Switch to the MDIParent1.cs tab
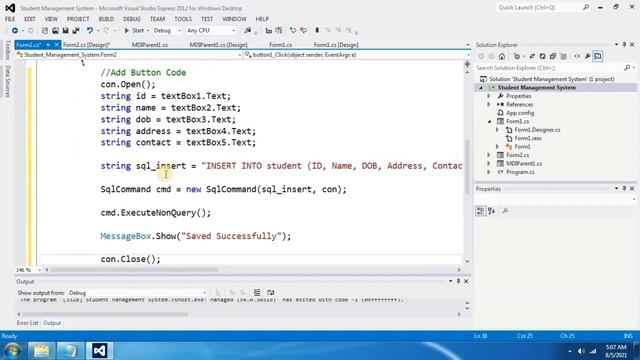The width and height of the screenshot is (640, 360). point(150,45)
